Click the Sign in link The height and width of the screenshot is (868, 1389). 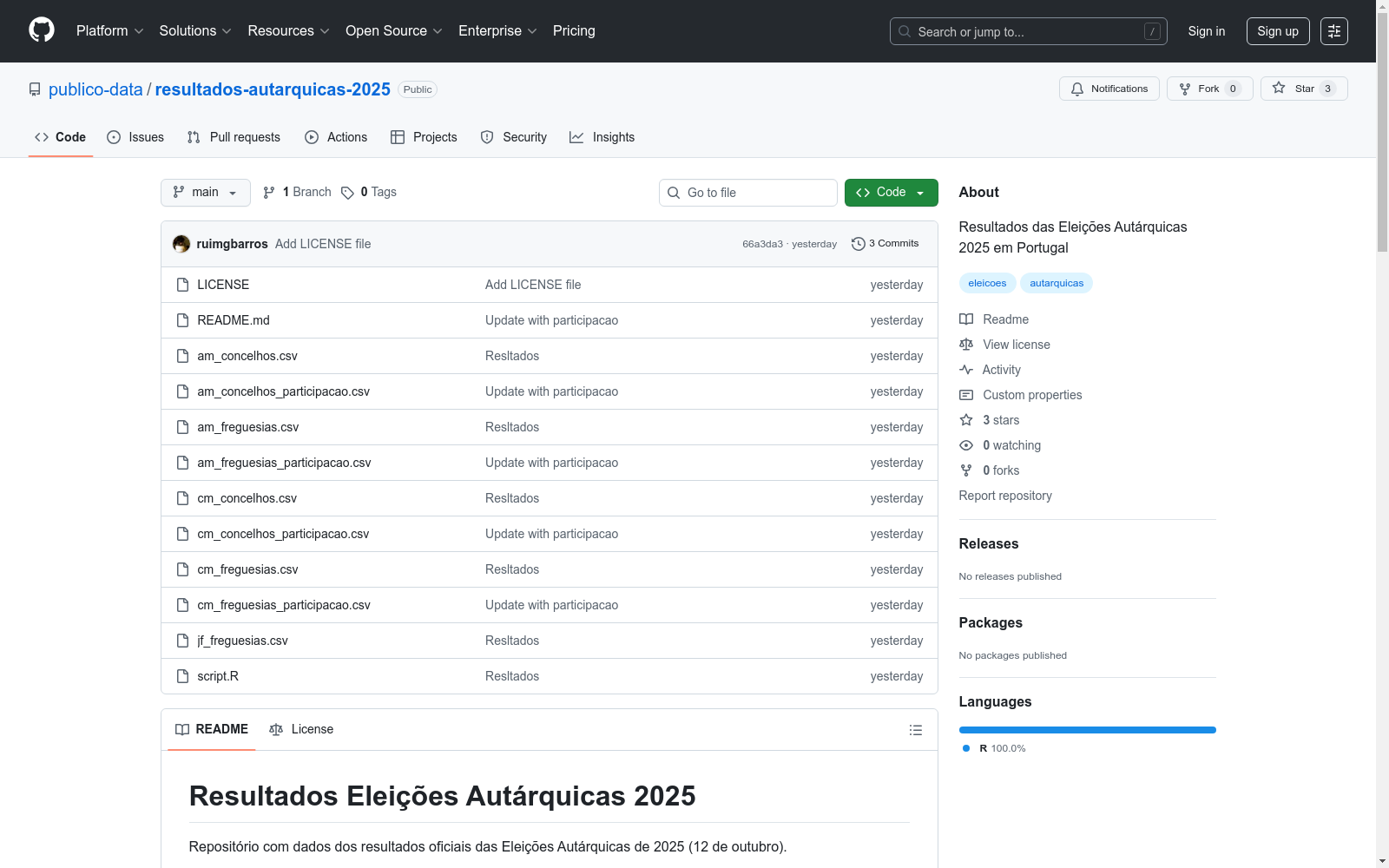[x=1207, y=31]
